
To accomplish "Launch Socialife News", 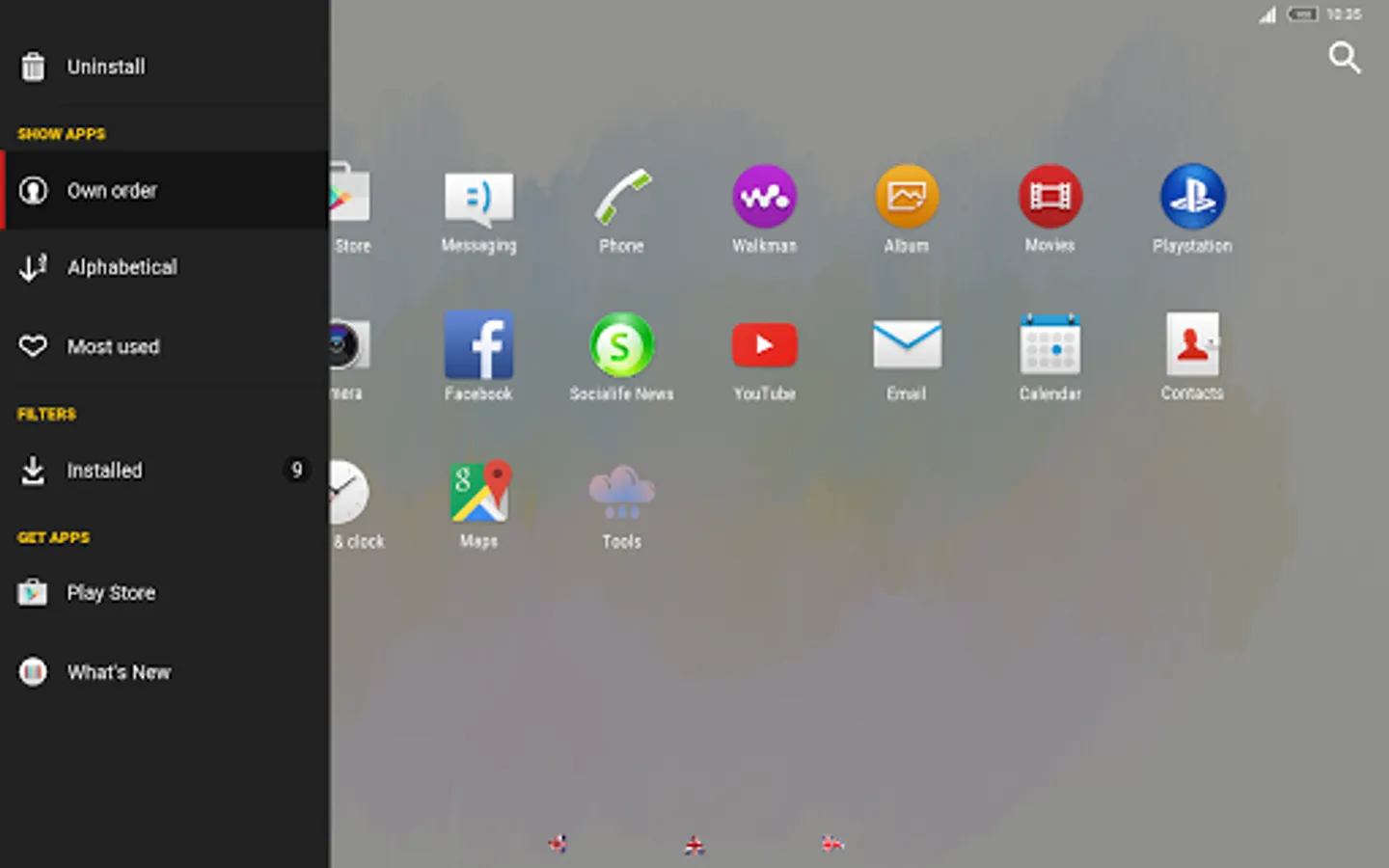I will click(x=621, y=357).
